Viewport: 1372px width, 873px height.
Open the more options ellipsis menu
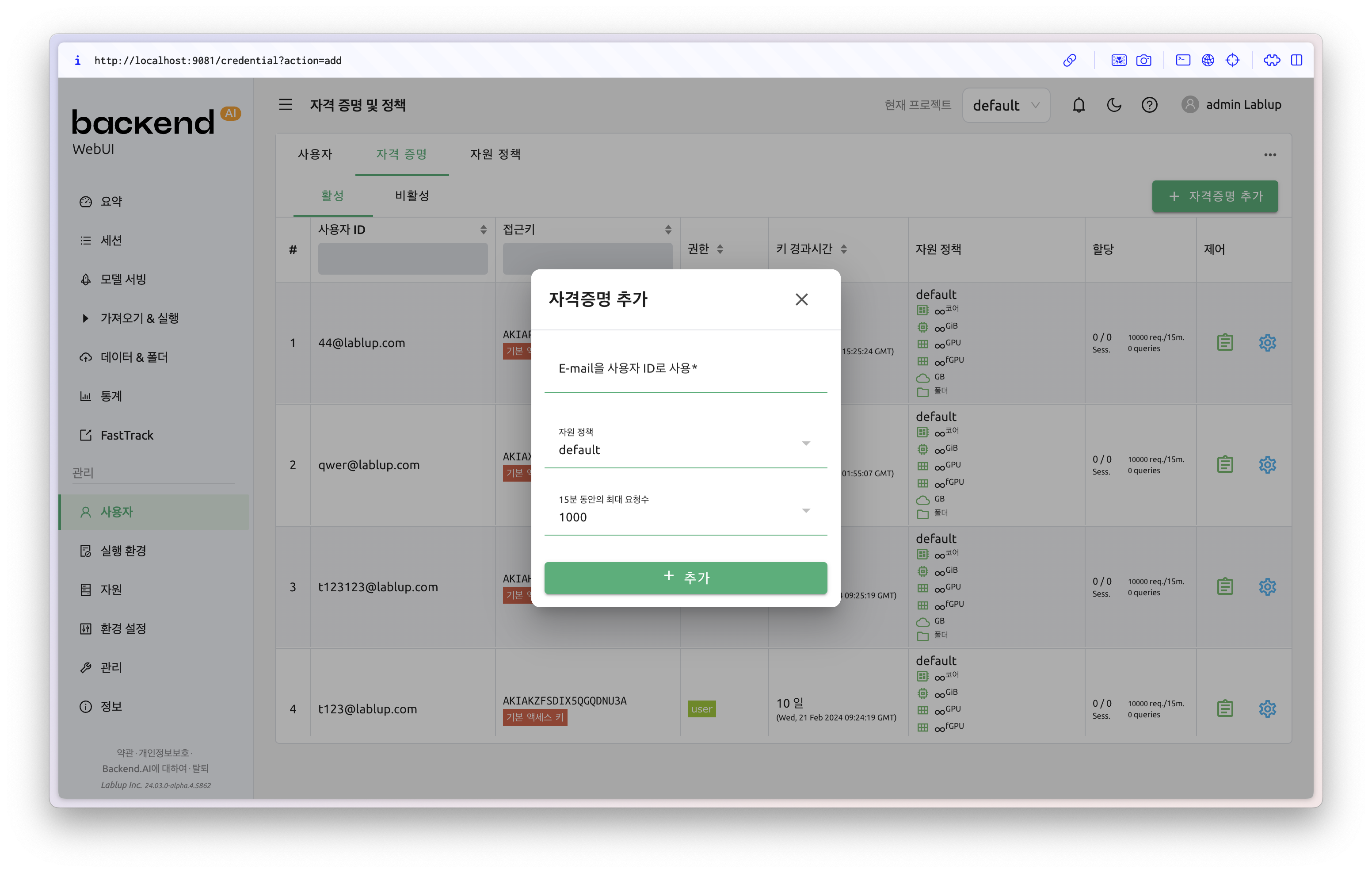(1269, 154)
